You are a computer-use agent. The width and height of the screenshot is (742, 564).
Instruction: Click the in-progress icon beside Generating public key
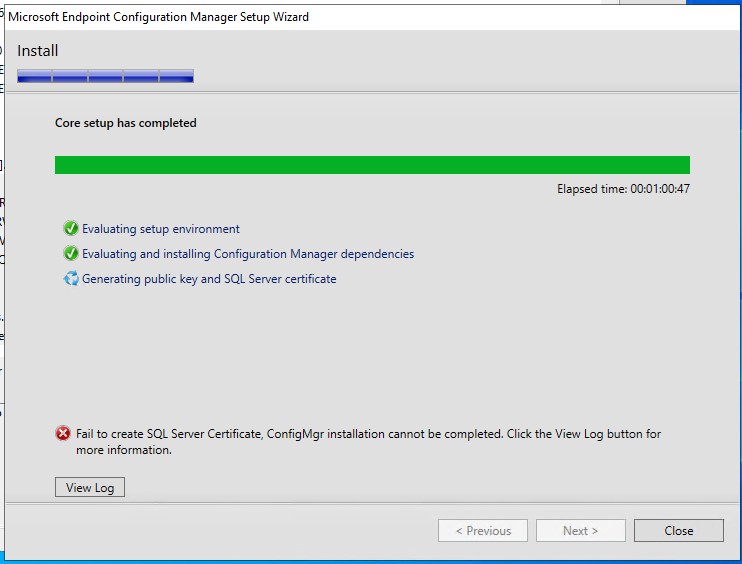[x=71, y=278]
